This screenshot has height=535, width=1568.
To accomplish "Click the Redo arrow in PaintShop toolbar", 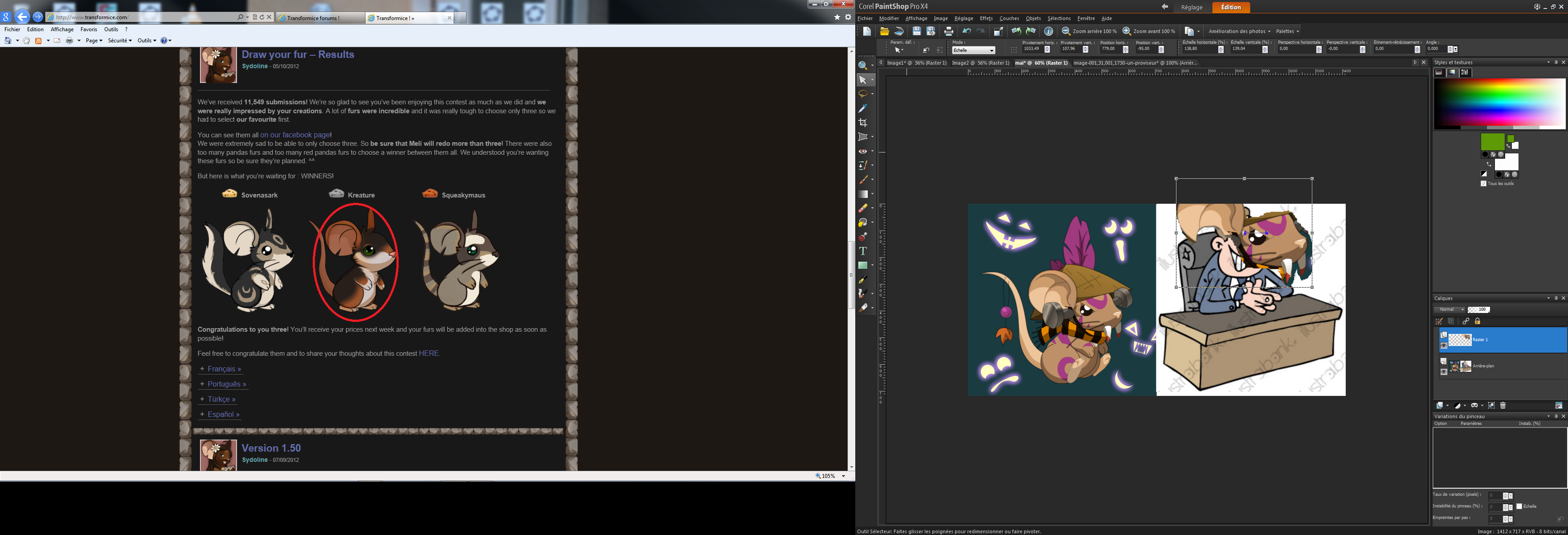I will pyautogui.click(x=980, y=31).
